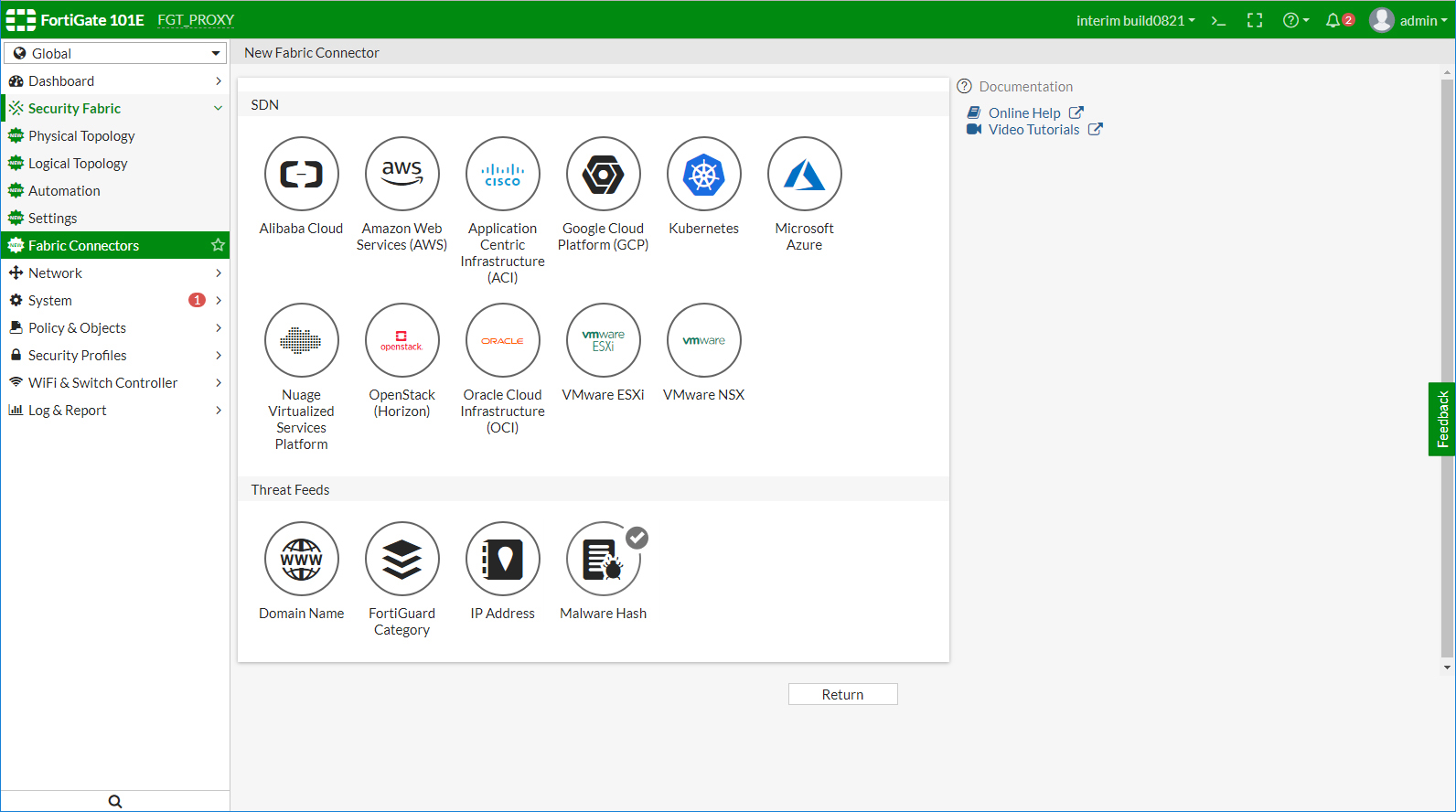This screenshot has width=1456, height=812.
Task: Select the Oracle Cloud Infrastructure (OCI) connector
Action: tap(503, 340)
